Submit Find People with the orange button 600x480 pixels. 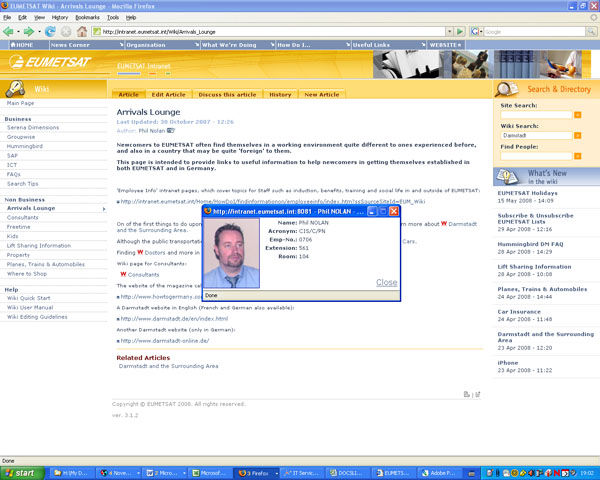point(577,156)
